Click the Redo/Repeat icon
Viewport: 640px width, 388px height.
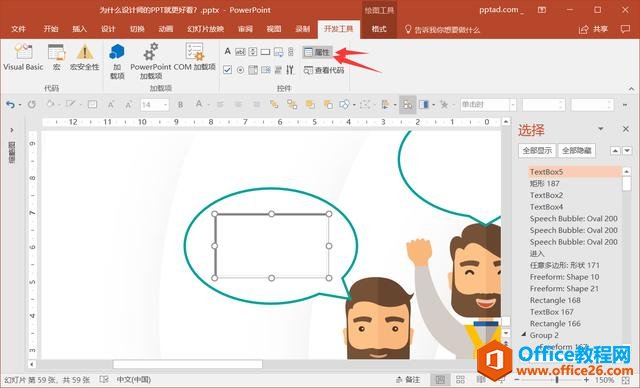(x=32, y=105)
